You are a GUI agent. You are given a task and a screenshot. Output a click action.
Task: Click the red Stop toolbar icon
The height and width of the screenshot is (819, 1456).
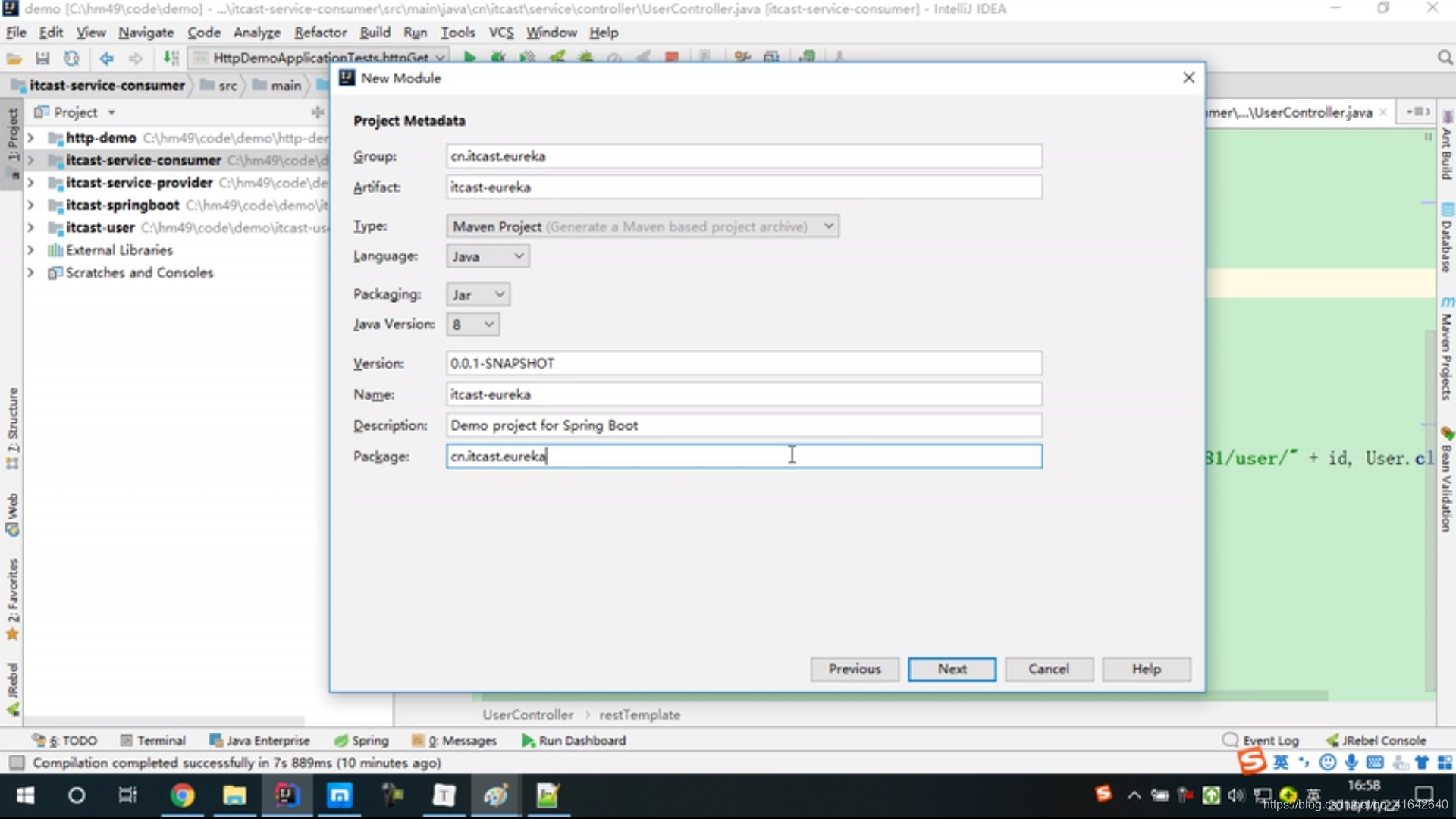[x=671, y=58]
